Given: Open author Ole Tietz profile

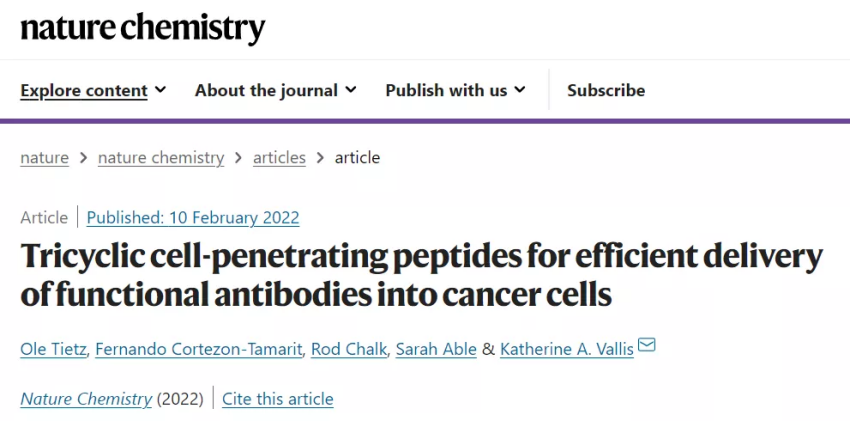Looking at the screenshot, I should point(53,349).
